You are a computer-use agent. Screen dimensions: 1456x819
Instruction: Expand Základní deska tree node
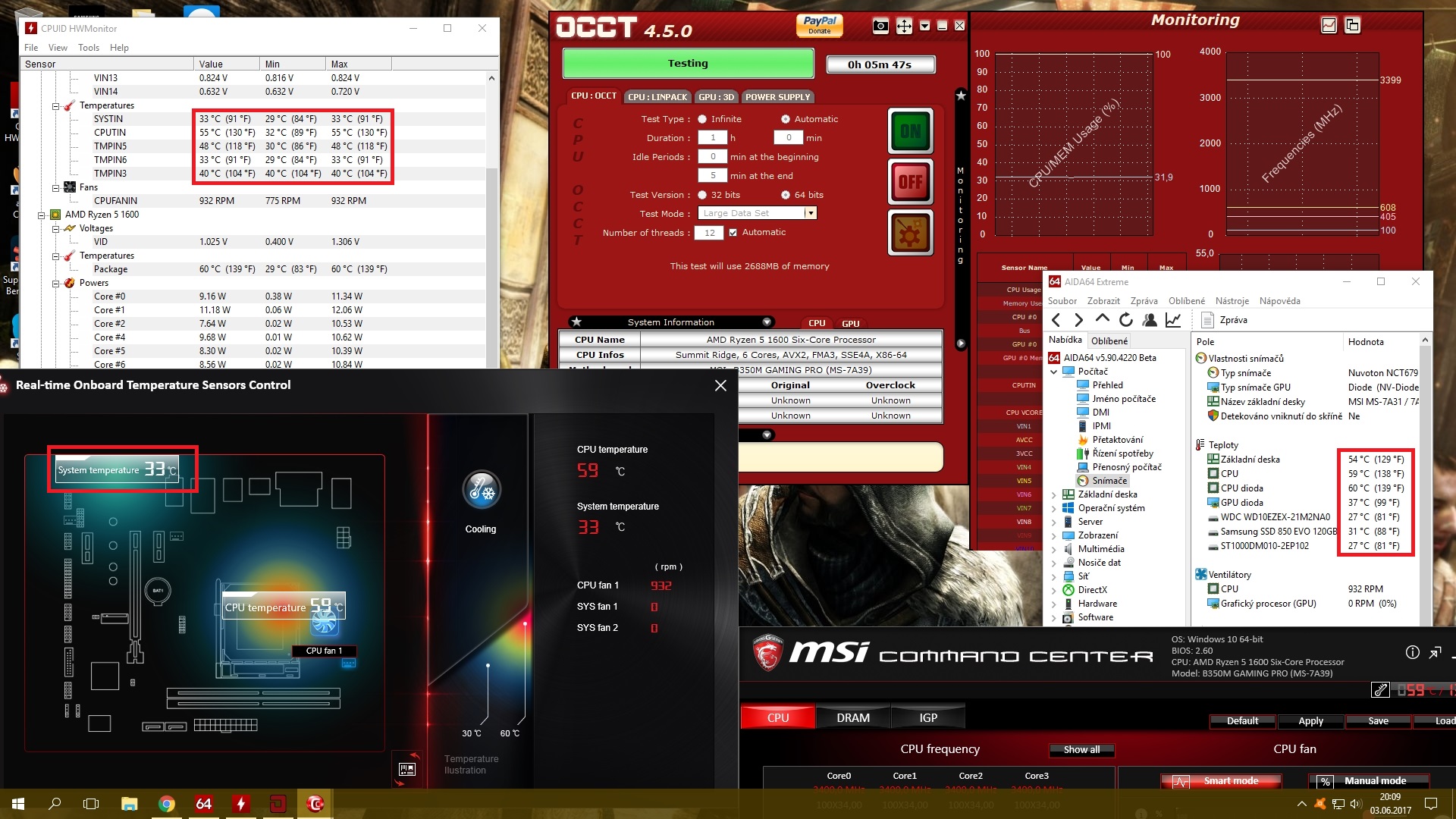point(1053,494)
